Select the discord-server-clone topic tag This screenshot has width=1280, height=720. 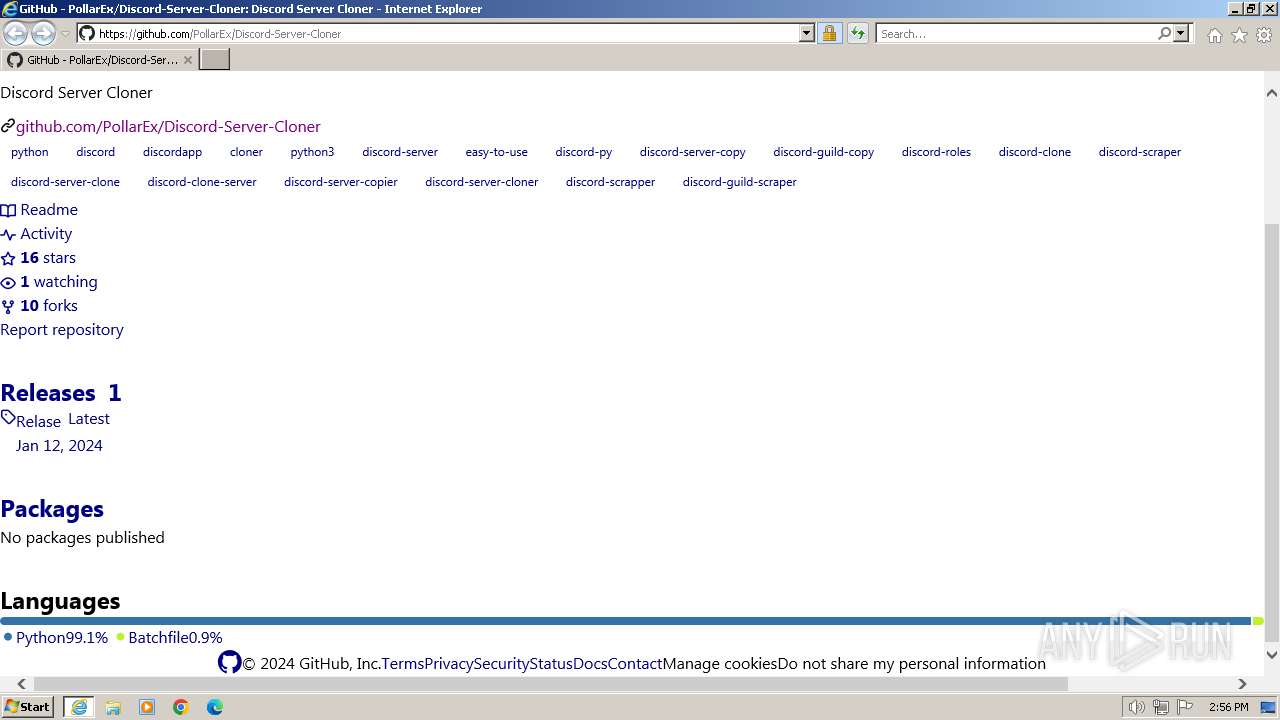click(65, 182)
